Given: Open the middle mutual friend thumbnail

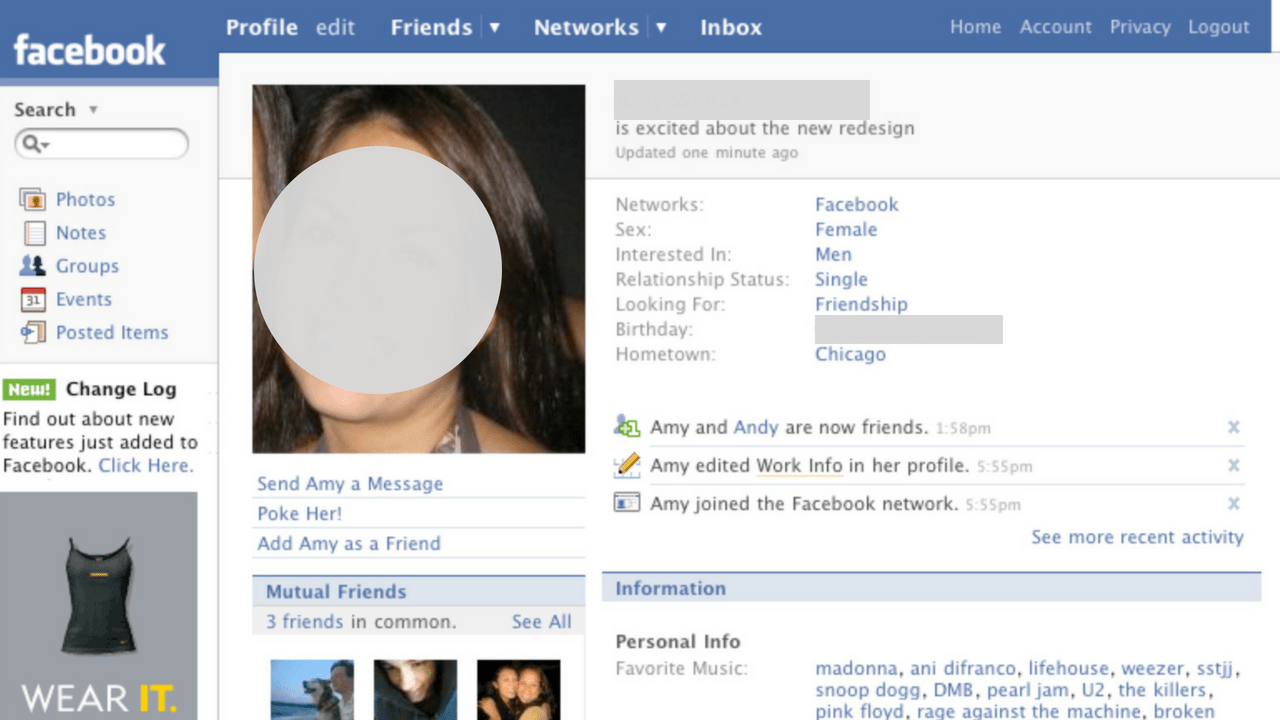Looking at the screenshot, I should [415, 689].
